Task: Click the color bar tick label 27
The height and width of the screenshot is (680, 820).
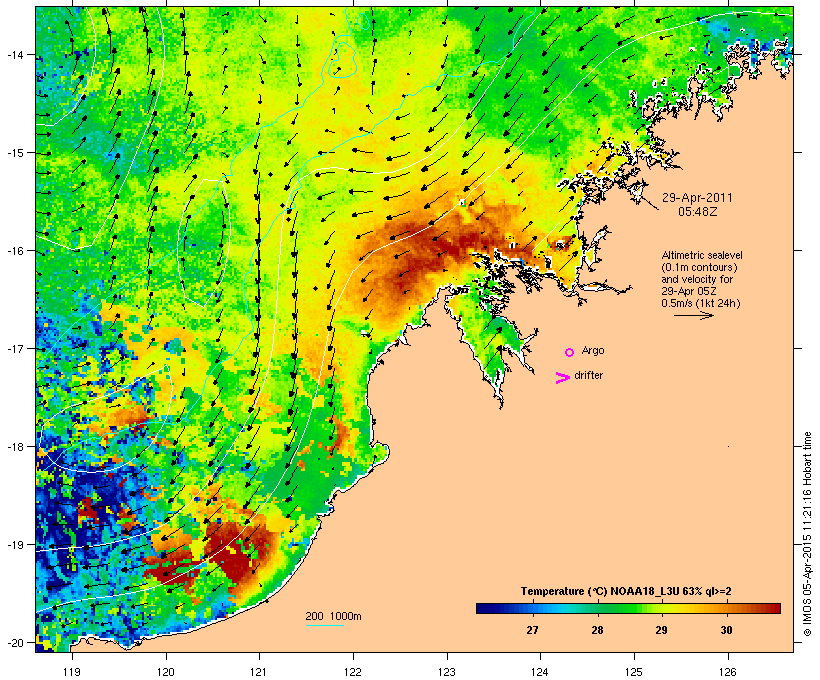Action: (x=532, y=630)
